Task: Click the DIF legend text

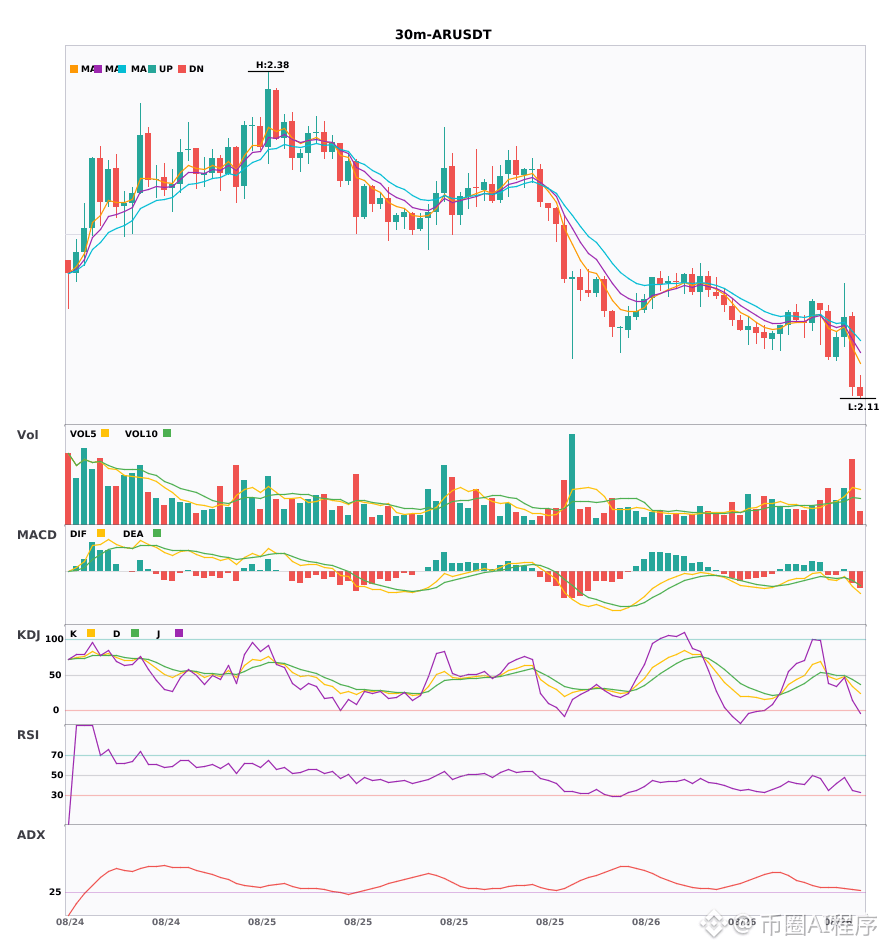Action: (x=78, y=534)
